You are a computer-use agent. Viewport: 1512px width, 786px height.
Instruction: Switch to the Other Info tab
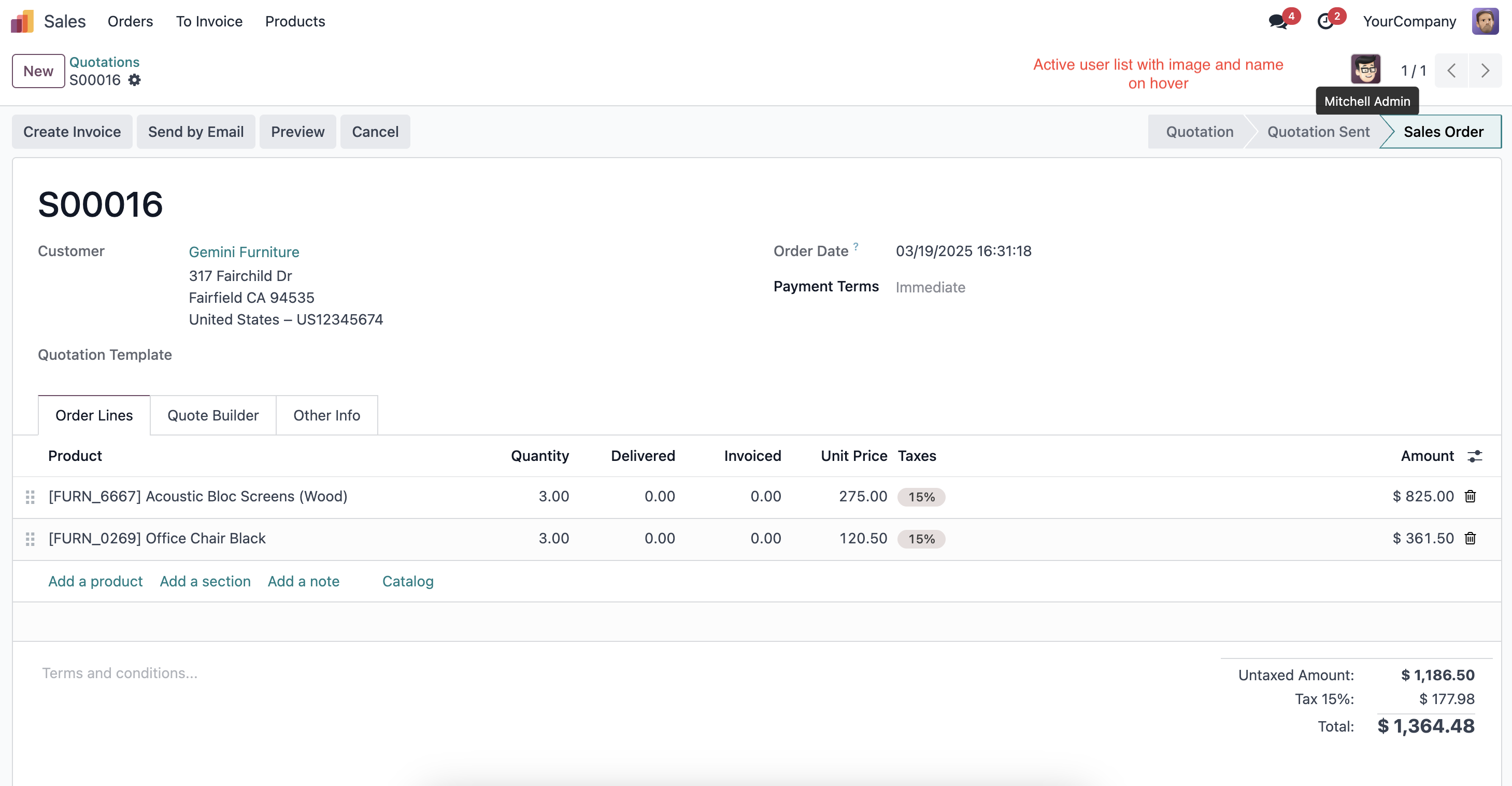pos(327,415)
